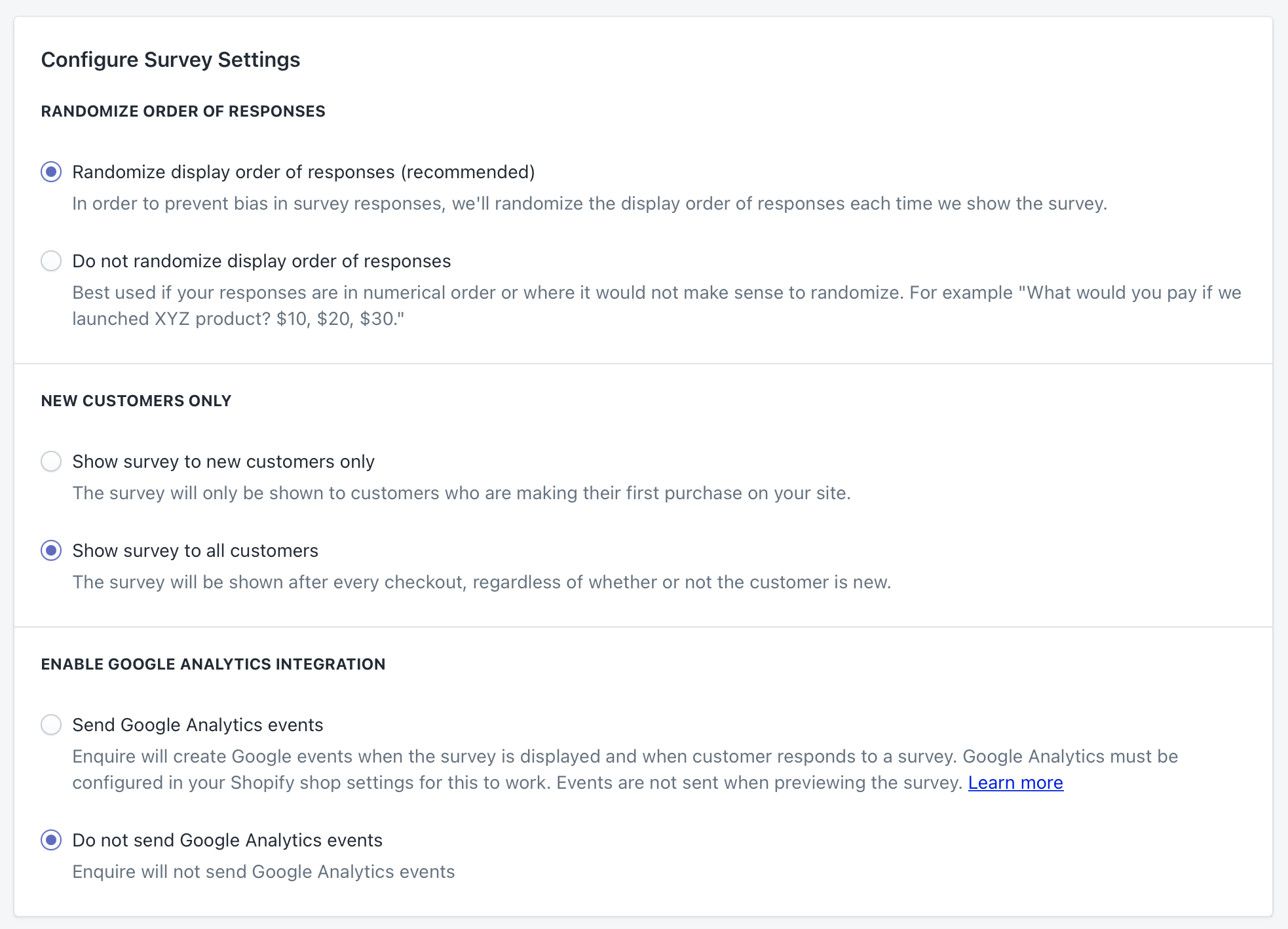Enable the Send Google Analytics events radio button
Image resolution: width=1288 pixels, height=929 pixels.
pos(51,725)
